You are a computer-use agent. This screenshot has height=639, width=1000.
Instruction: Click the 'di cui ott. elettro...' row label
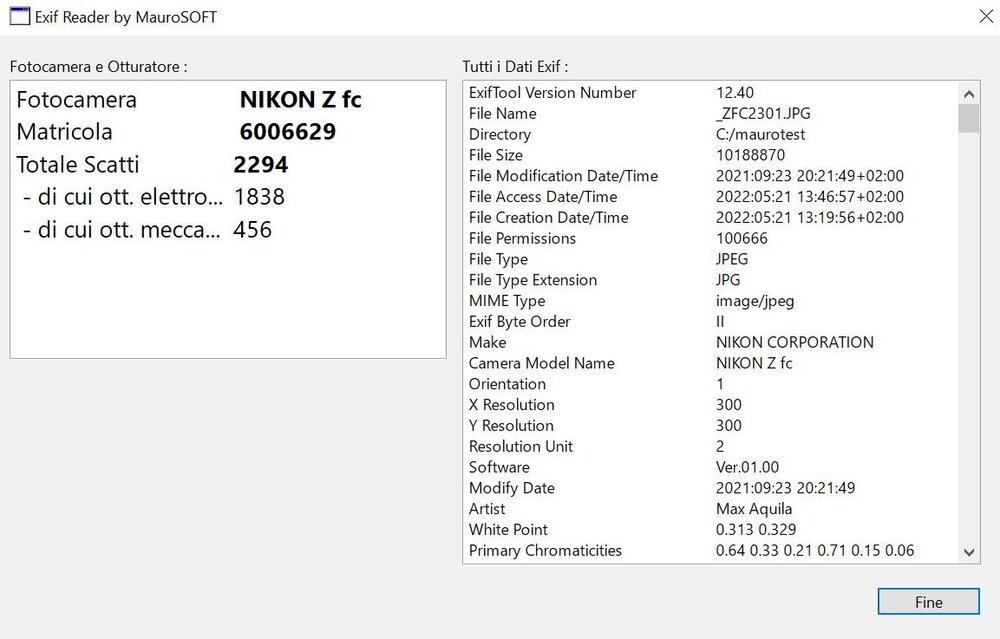click(x=122, y=197)
